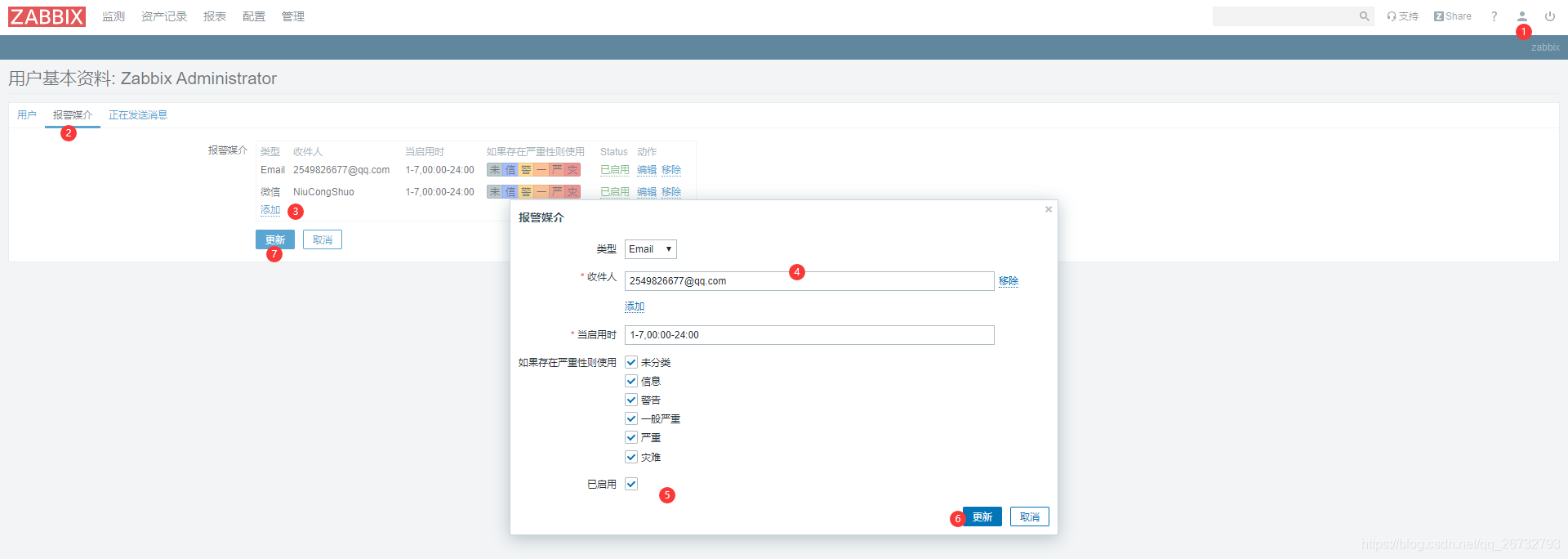Screen dimensions: 1568x559
Task: Edit the 微信 media row
Action: coord(647,192)
